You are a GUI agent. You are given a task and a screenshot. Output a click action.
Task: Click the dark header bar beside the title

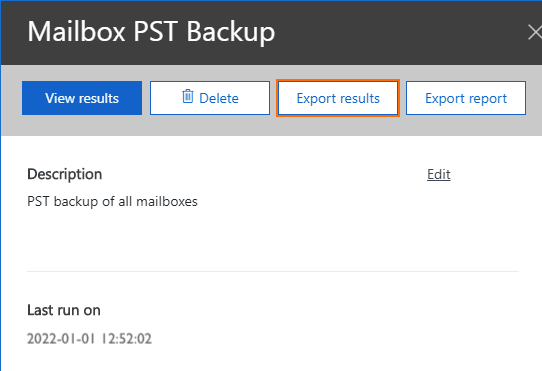tap(398, 32)
